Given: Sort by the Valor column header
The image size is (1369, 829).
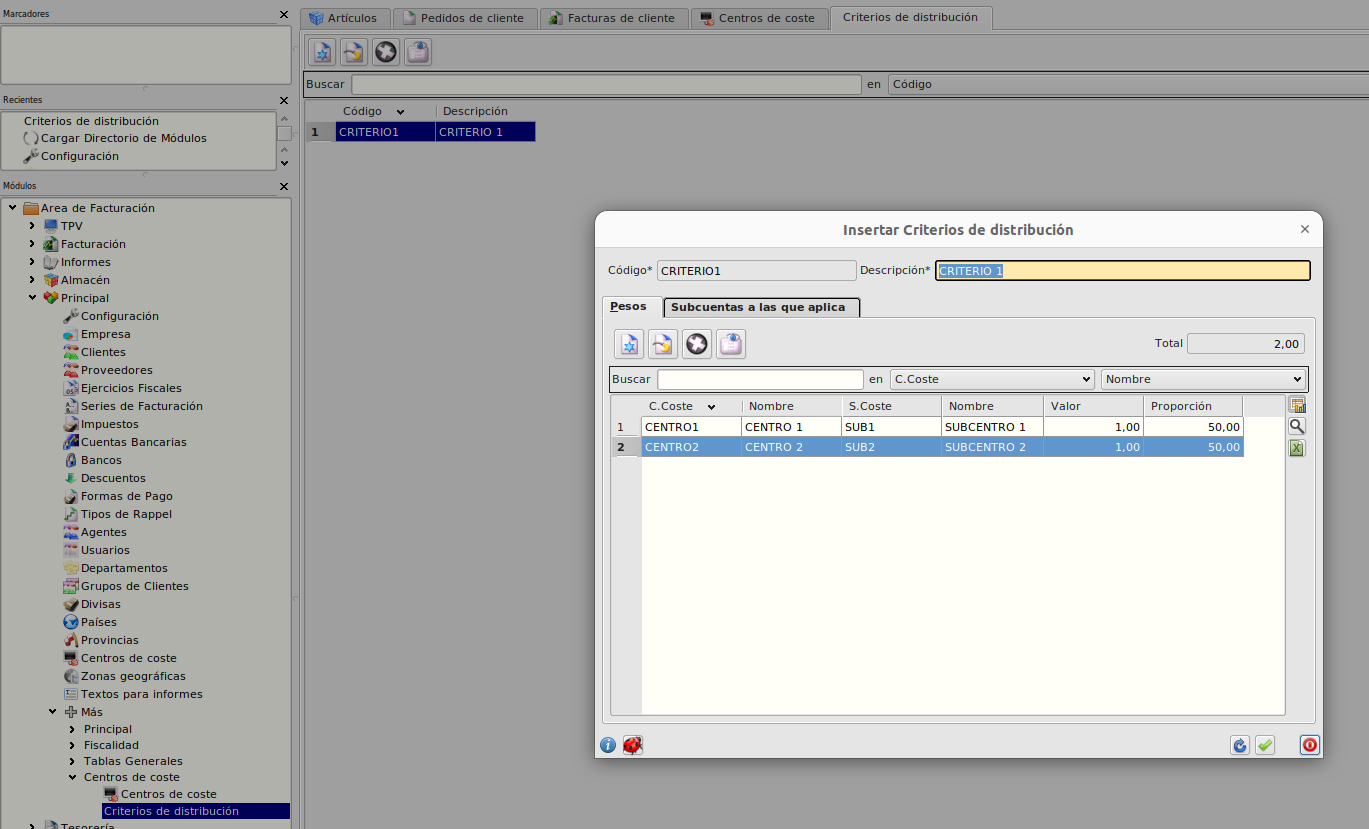Looking at the screenshot, I should click(x=1093, y=406).
